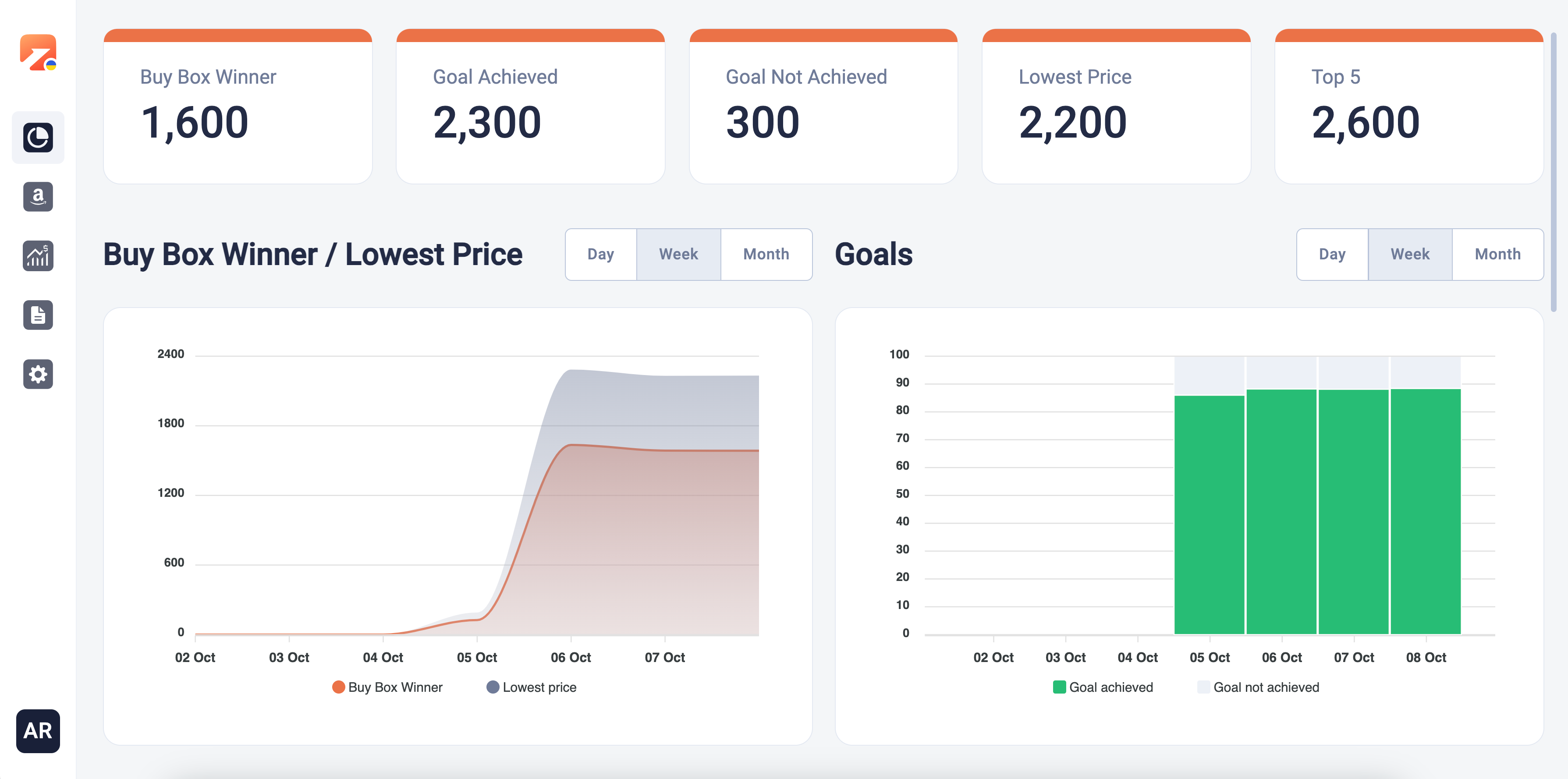
Task: Open the settings gear icon
Action: click(x=38, y=374)
